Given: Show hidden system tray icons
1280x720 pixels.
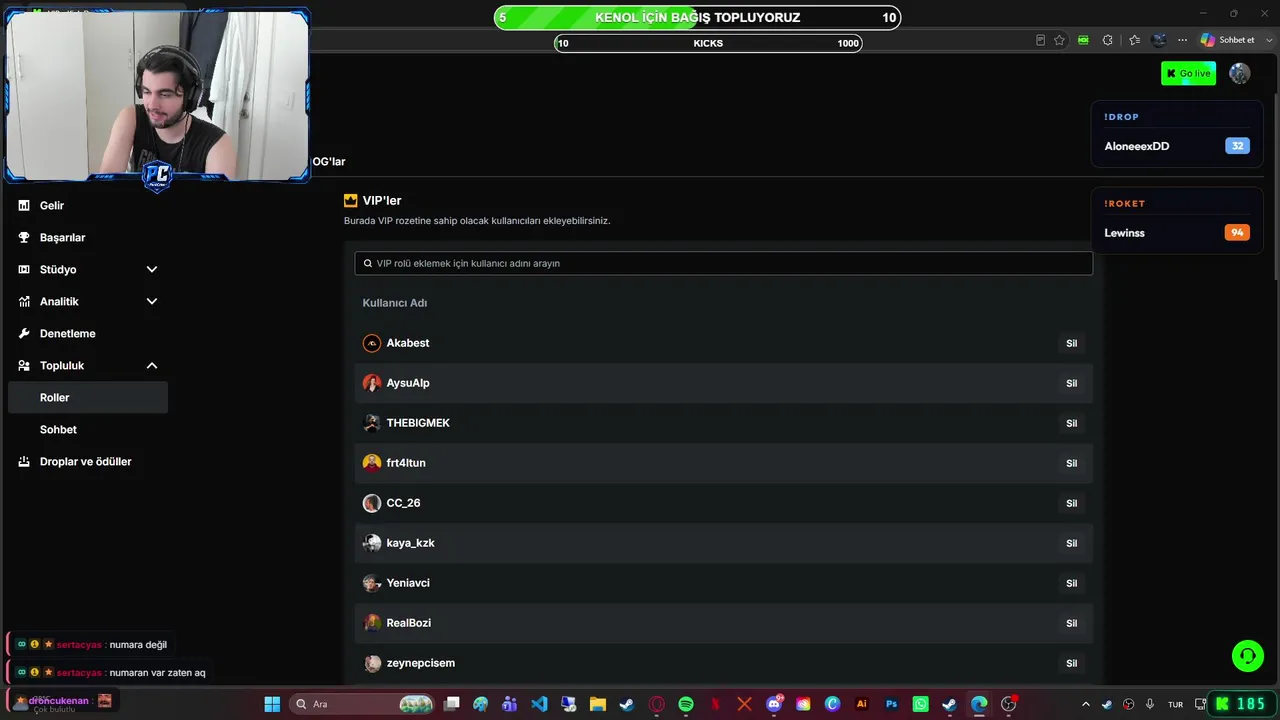Looking at the screenshot, I should point(1086,704).
